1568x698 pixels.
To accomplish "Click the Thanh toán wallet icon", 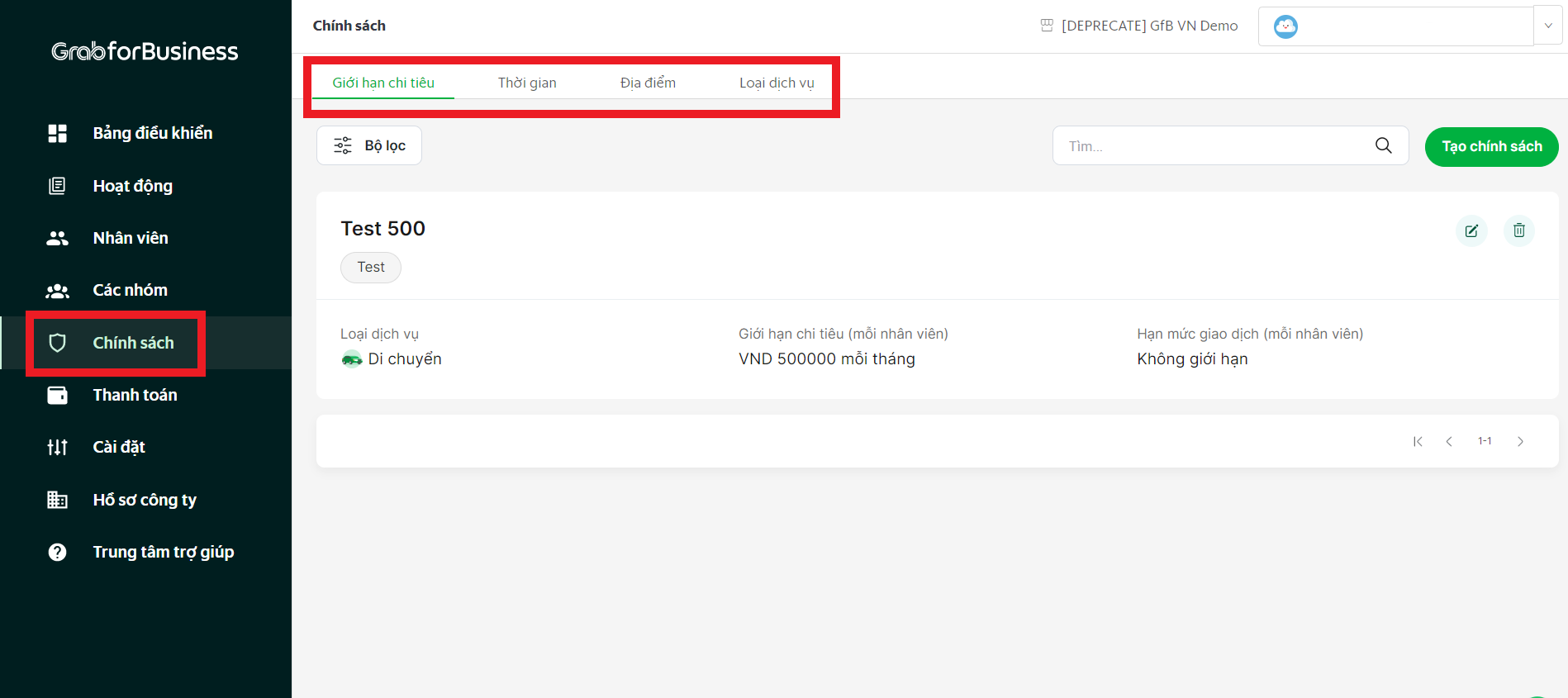I will pyautogui.click(x=57, y=395).
